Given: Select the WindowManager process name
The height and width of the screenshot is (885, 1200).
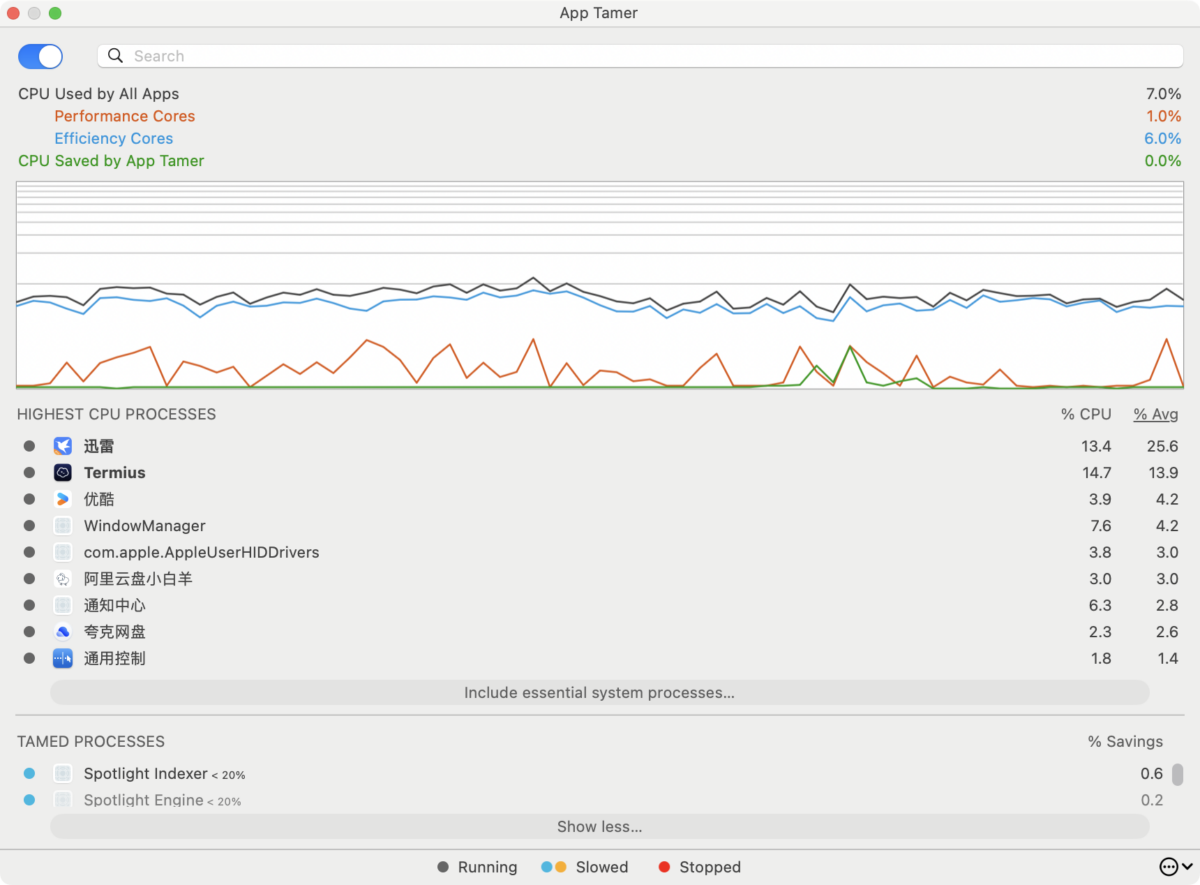Looking at the screenshot, I should (145, 525).
